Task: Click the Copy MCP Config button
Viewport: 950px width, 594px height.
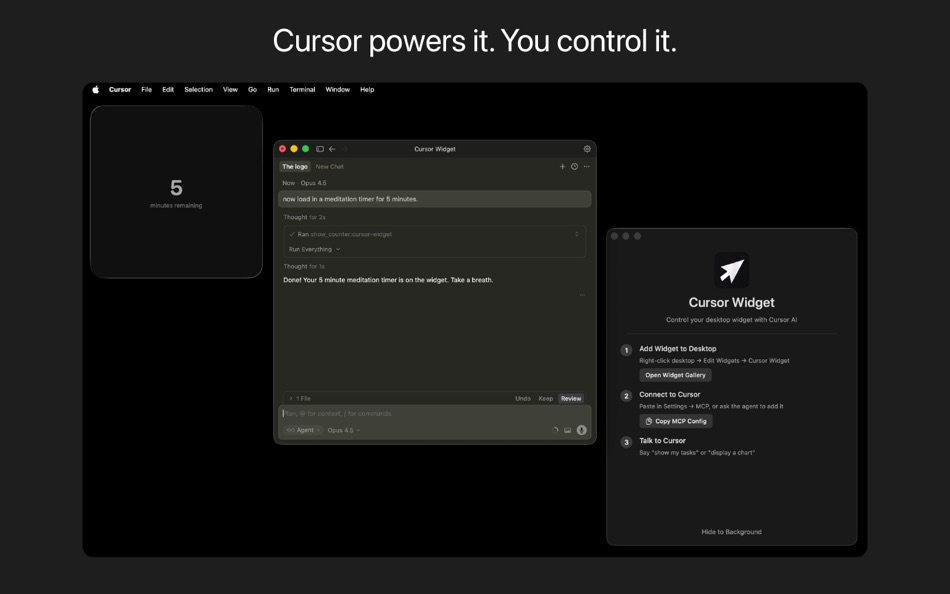Action: click(x=676, y=421)
